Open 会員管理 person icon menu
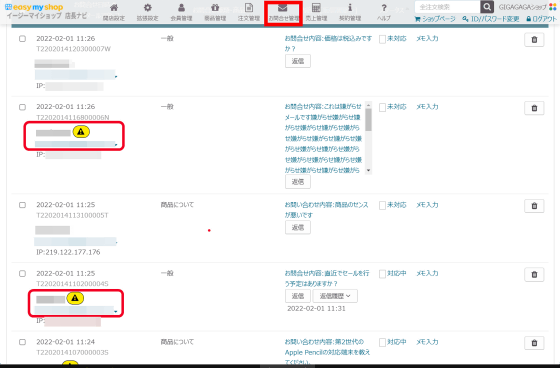Viewport: 560px width, 368px height. [181, 12]
